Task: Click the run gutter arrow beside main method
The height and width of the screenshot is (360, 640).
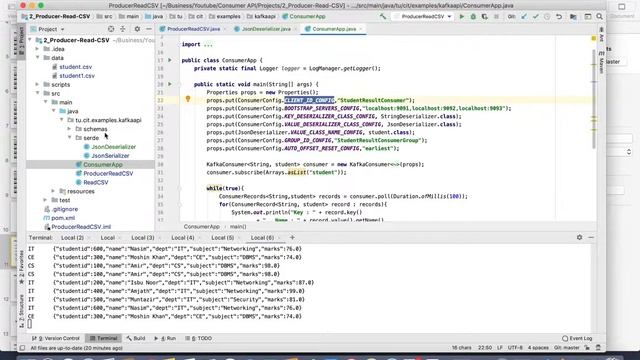Action: 170,84
